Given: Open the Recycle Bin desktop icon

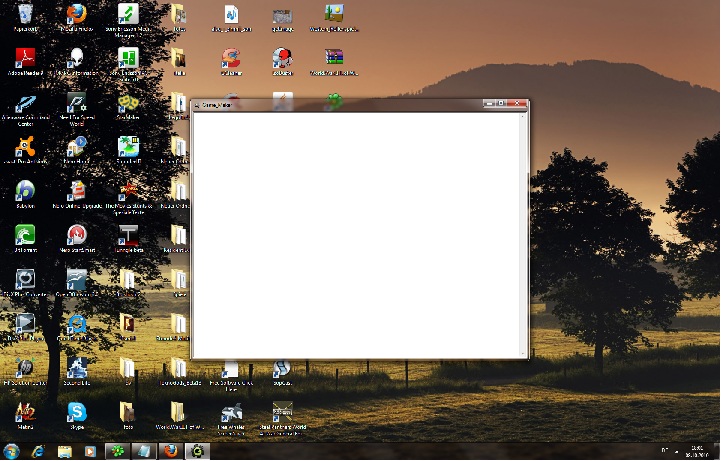Looking at the screenshot, I should [x=24, y=14].
